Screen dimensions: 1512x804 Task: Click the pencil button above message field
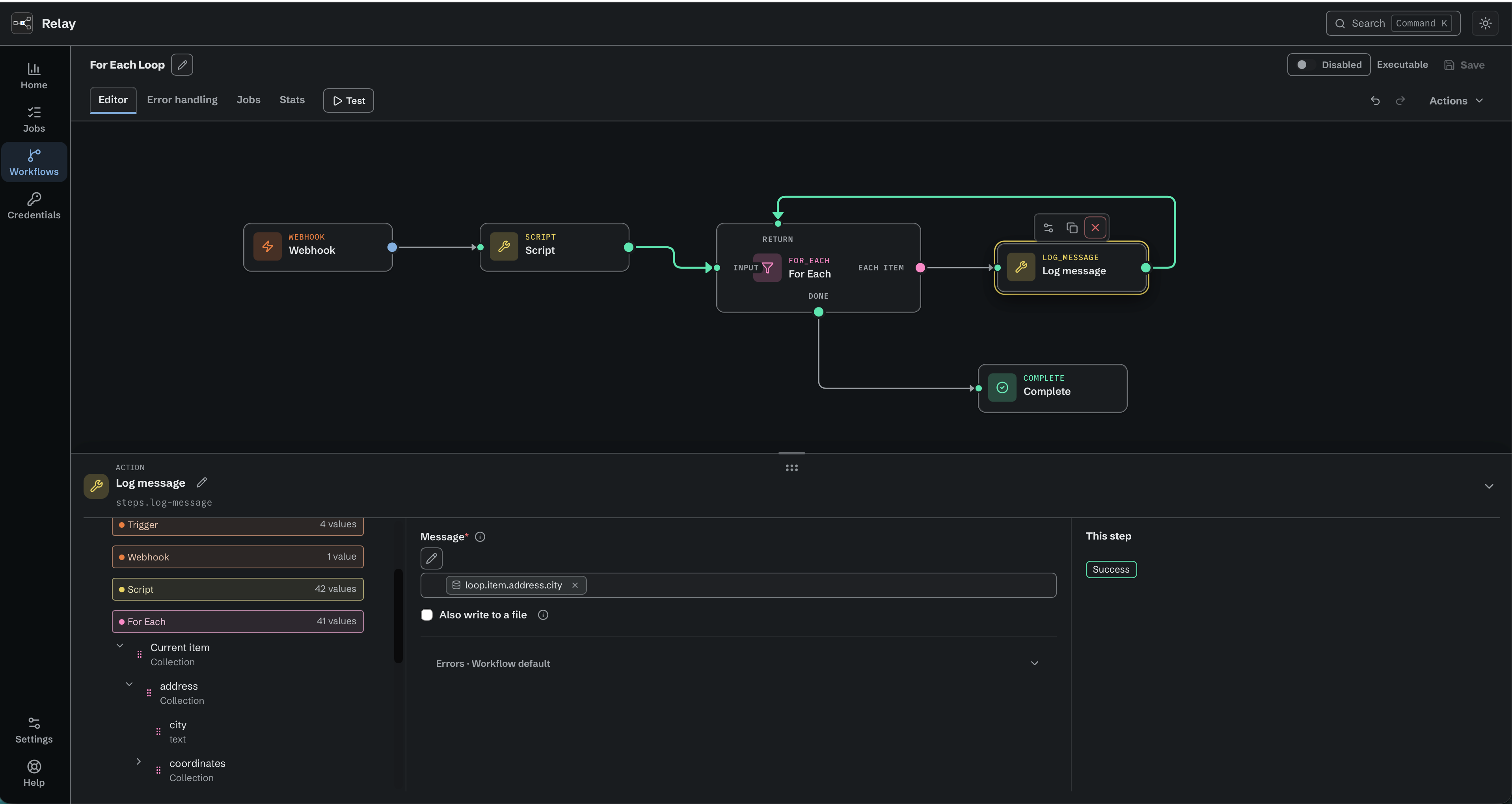(x=432, y=559)
